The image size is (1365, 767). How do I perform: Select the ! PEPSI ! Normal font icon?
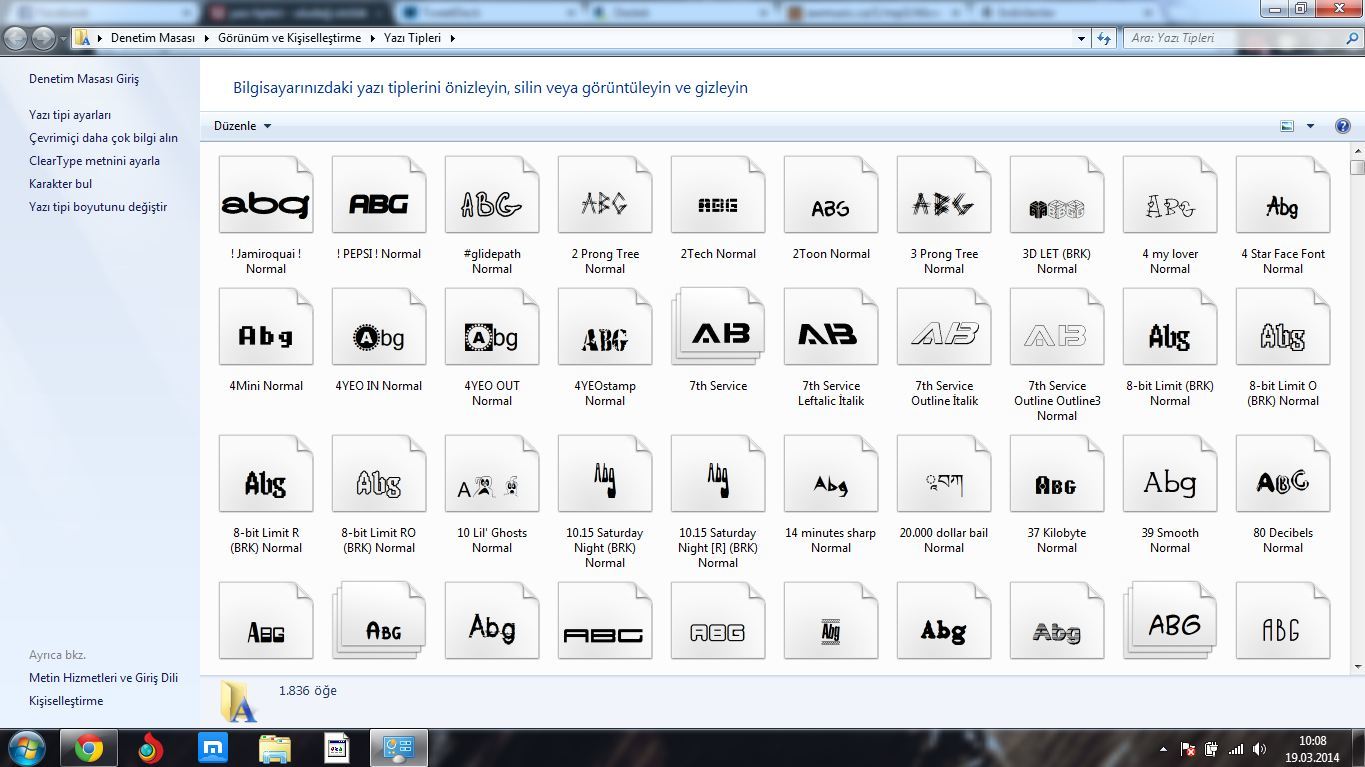tap(378, 205)
